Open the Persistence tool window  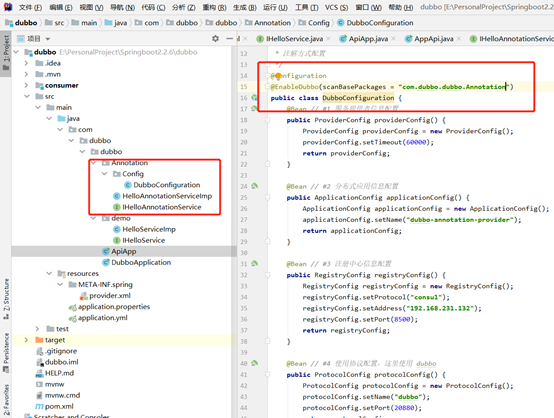coord(6,353)
